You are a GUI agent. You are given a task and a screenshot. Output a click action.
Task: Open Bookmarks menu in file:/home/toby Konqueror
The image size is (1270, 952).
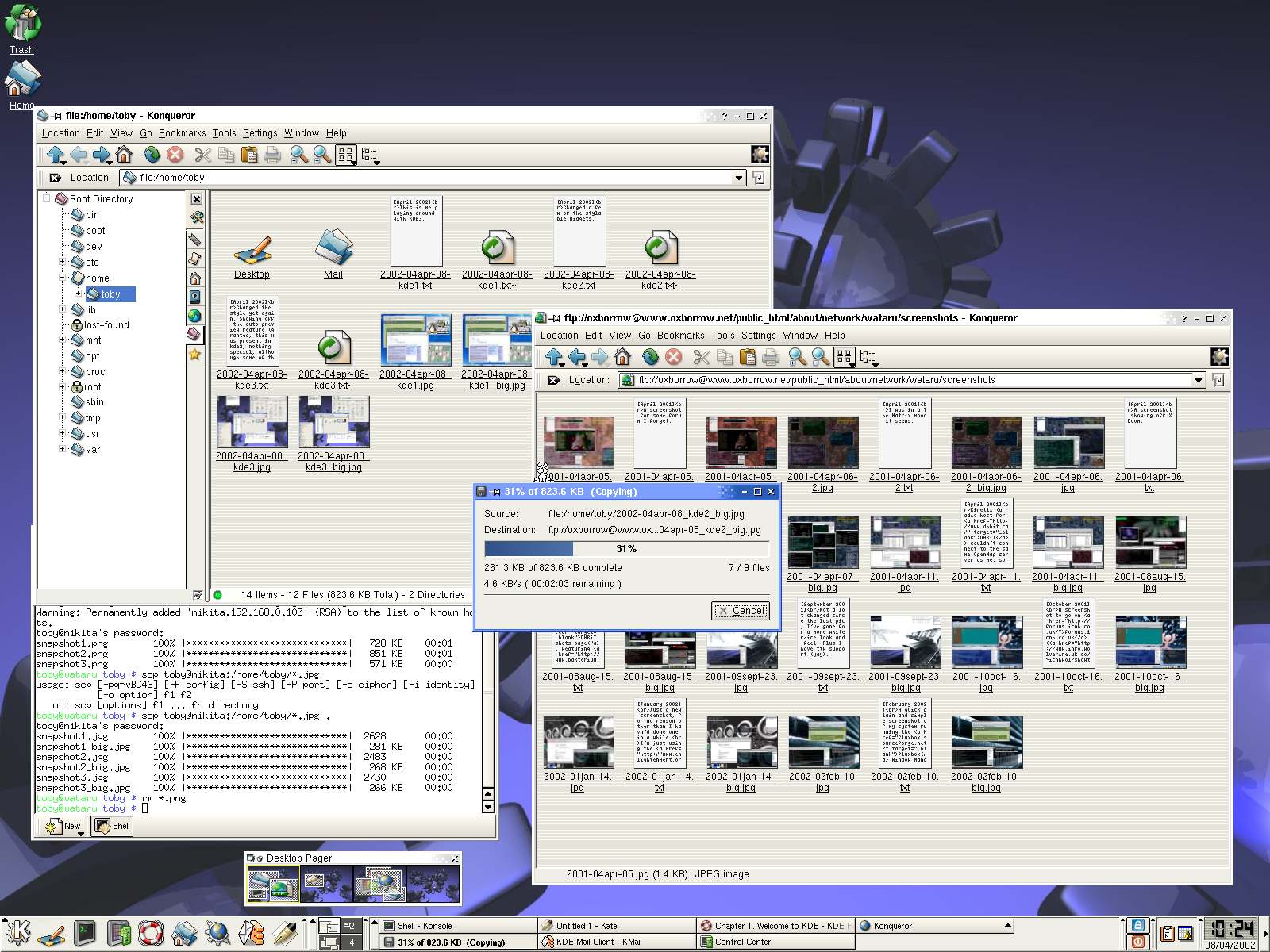182,133
